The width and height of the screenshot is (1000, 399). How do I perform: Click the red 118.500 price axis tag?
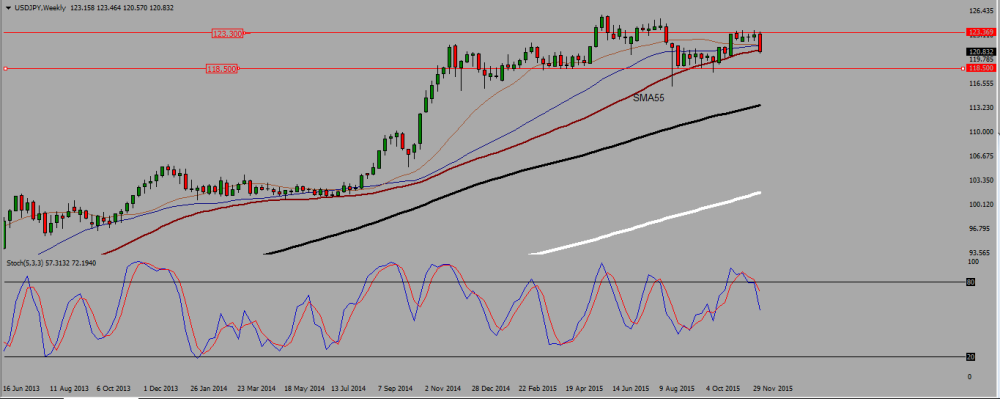point(980,68)
